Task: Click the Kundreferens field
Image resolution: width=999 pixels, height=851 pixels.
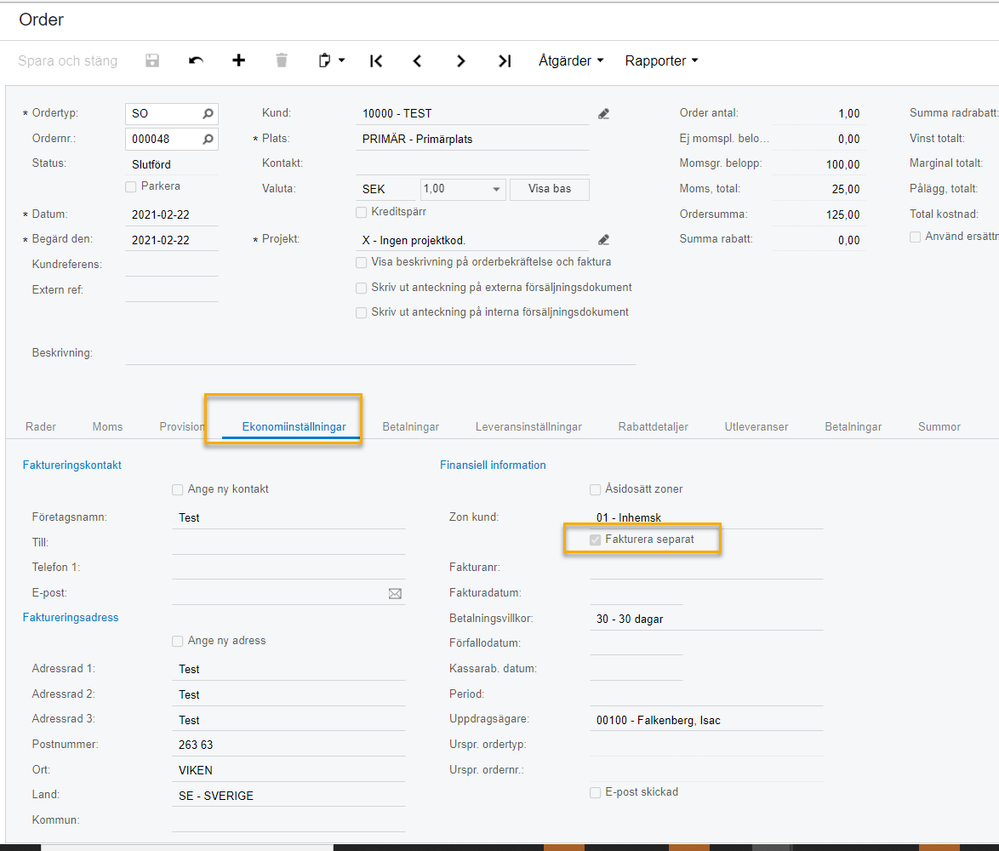Action: (x=171, y=265)
